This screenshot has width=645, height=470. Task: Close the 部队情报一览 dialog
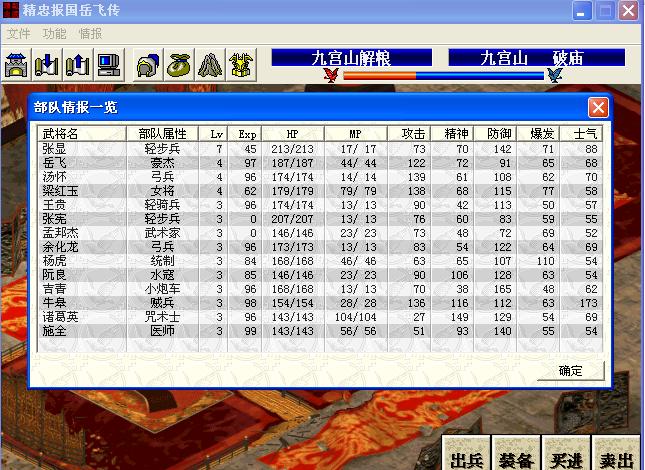point(598,108)
